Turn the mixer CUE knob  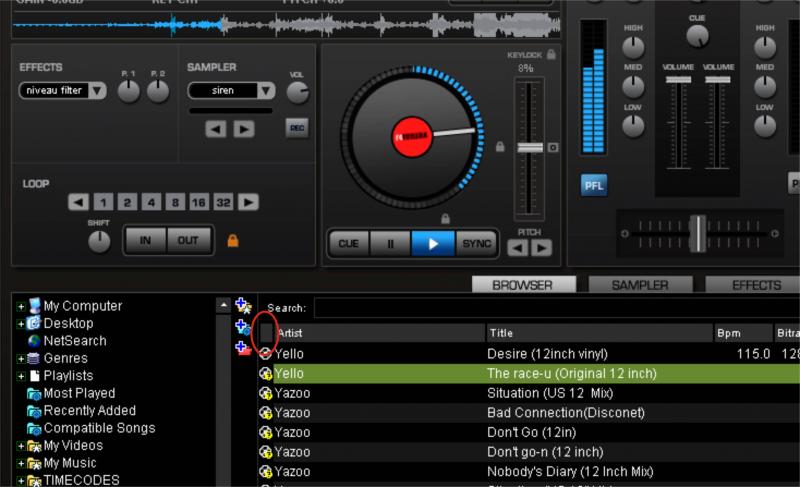[697, 36]
